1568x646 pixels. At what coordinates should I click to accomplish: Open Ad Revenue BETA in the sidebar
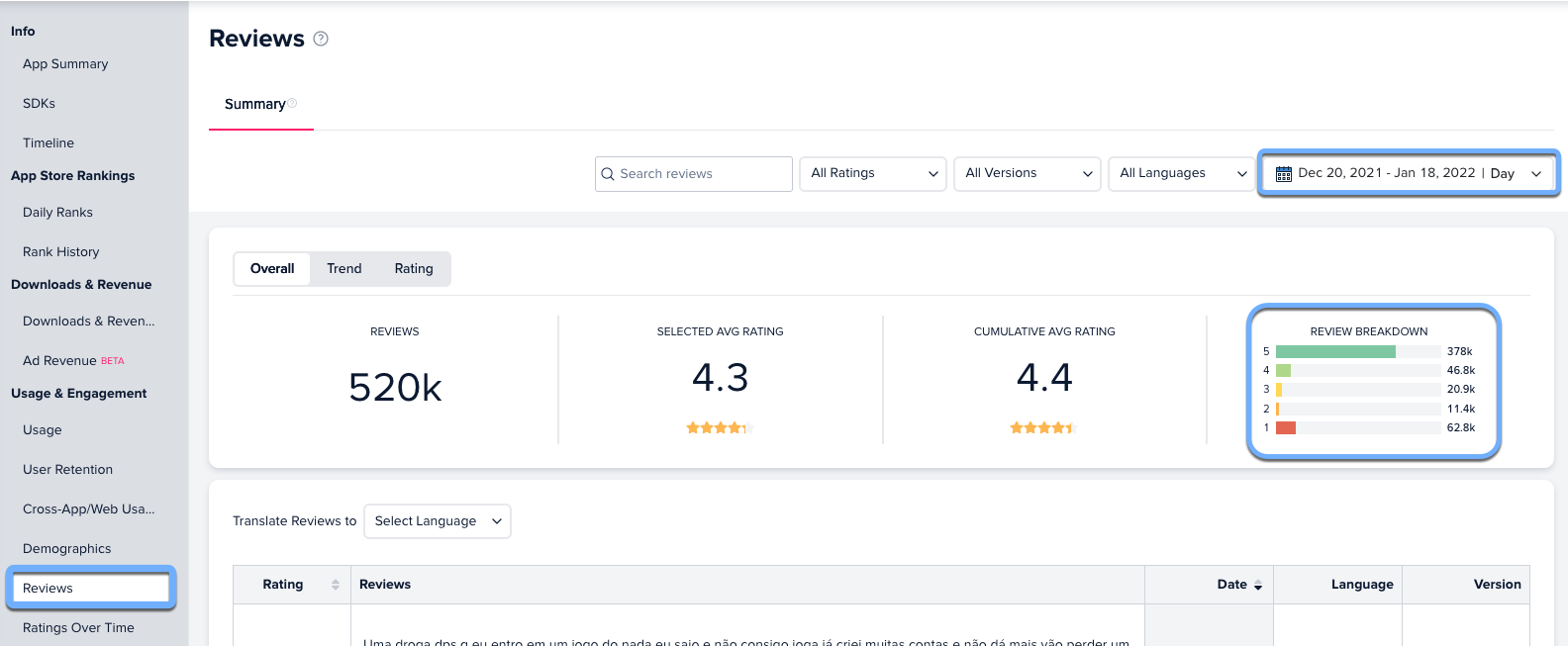[73, 360]
